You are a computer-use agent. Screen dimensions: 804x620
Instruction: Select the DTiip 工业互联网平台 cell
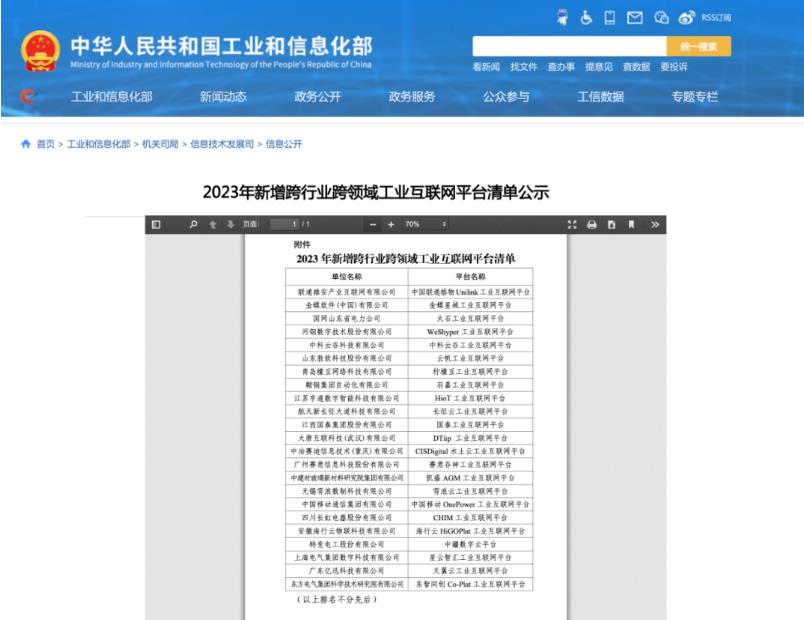pos(470,438)
